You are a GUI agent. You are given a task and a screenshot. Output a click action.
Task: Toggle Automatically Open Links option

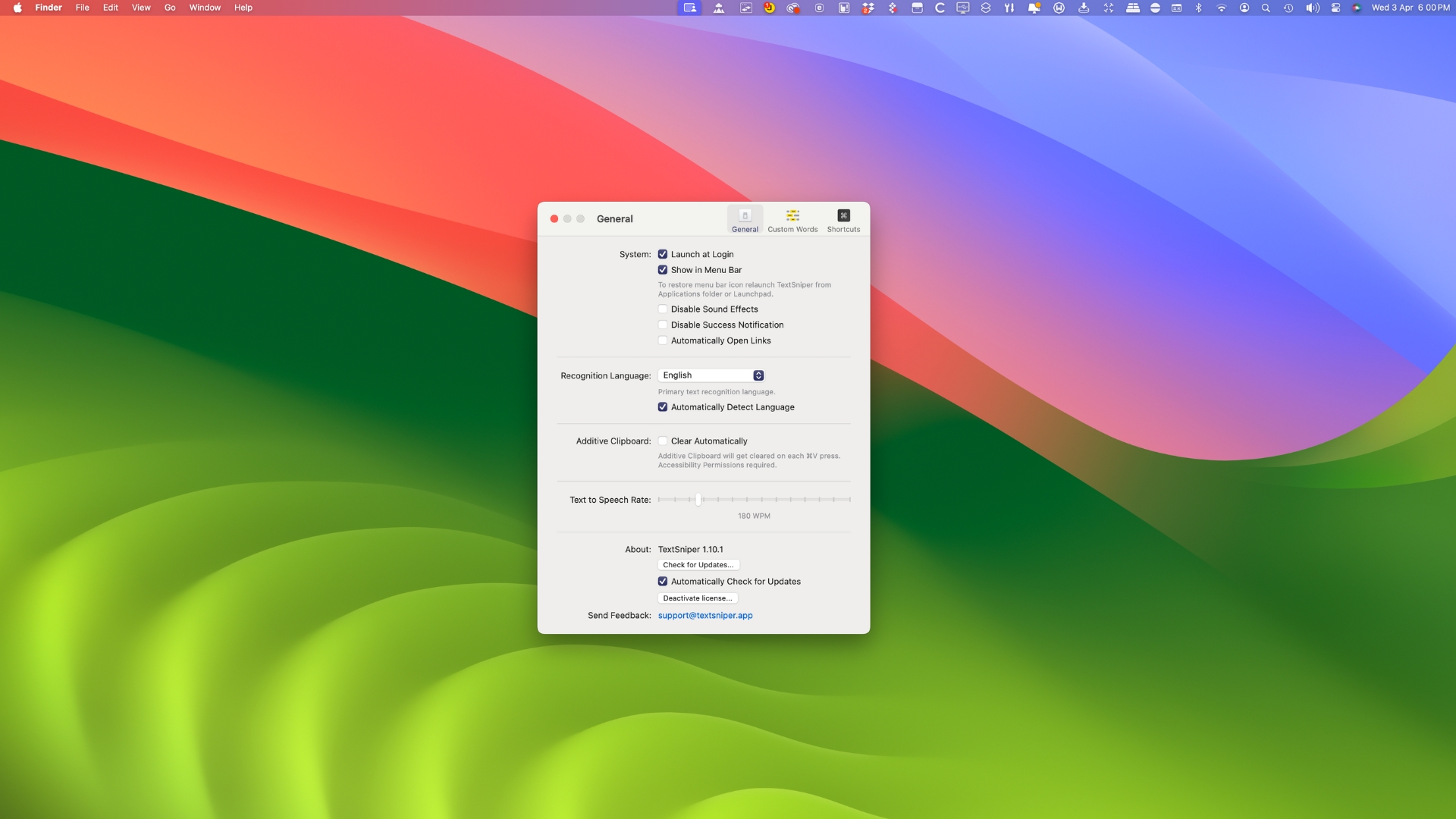(662, 340)
